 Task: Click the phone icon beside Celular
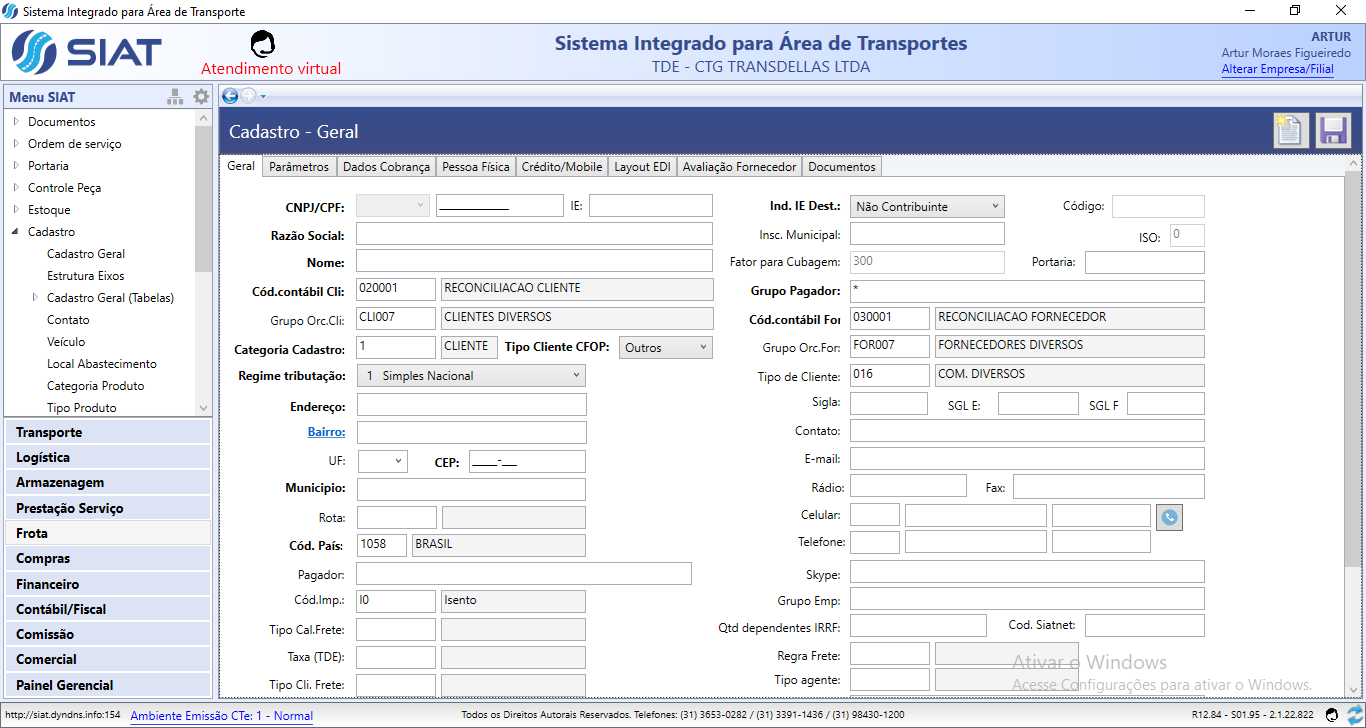point(1169,516)
